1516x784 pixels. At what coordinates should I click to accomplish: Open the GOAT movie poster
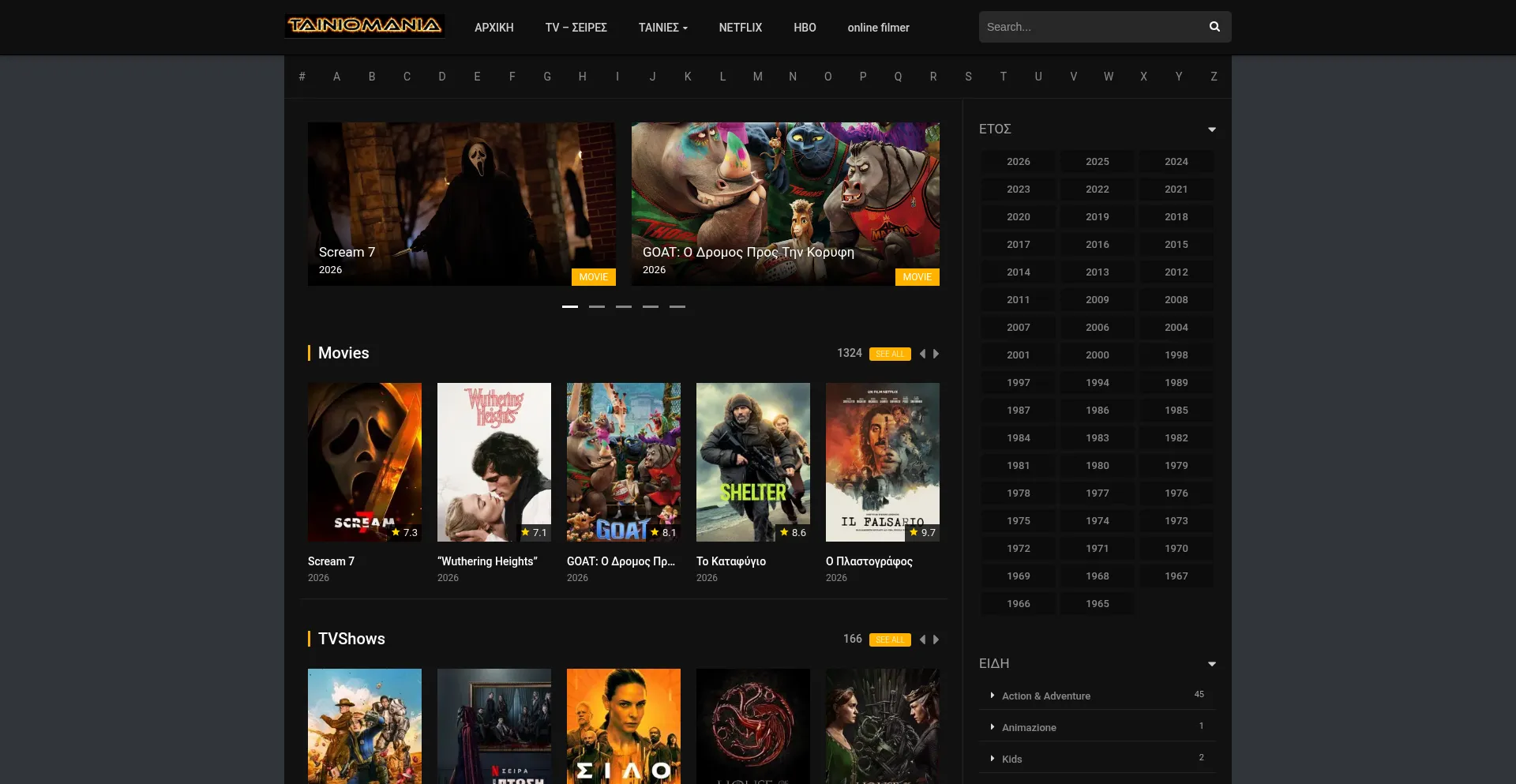coord(624,462)
